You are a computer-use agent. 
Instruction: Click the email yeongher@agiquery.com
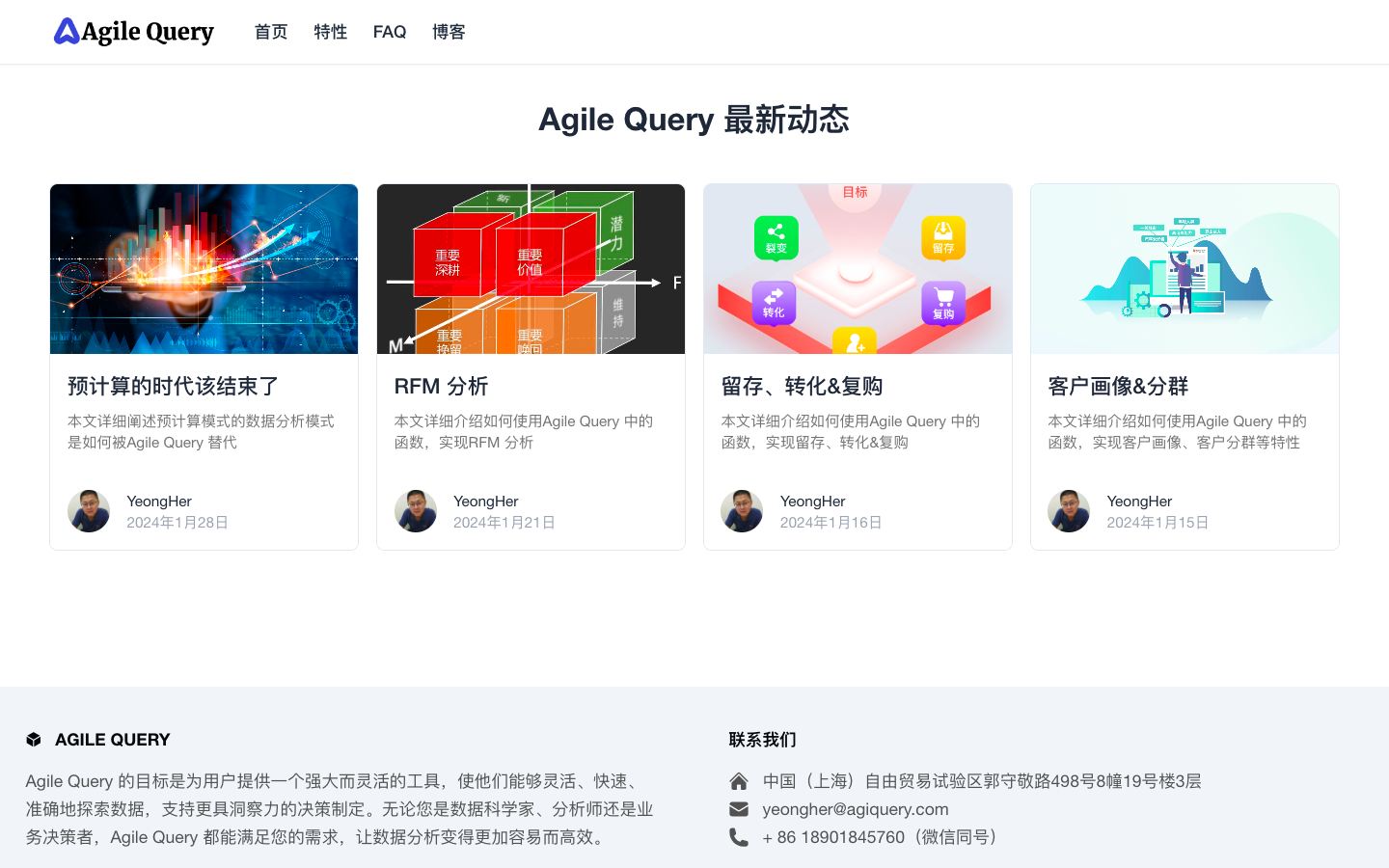856,809
